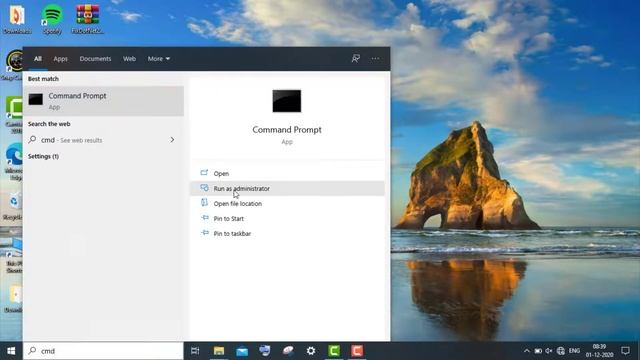640x360 pixels.
Task: Click the Pin to taskbar pin icon
Action: [x=204, y=233]
